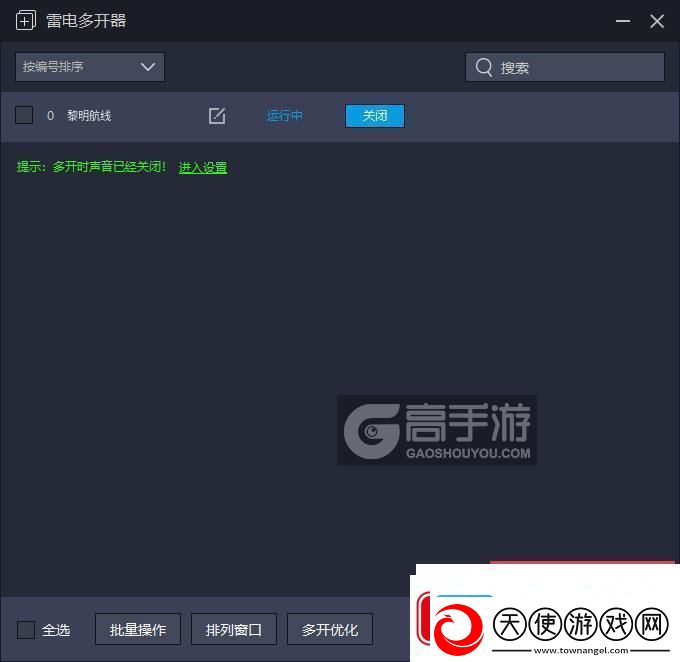
Task: Click the 批量操作 button
Action: [138, 629]
